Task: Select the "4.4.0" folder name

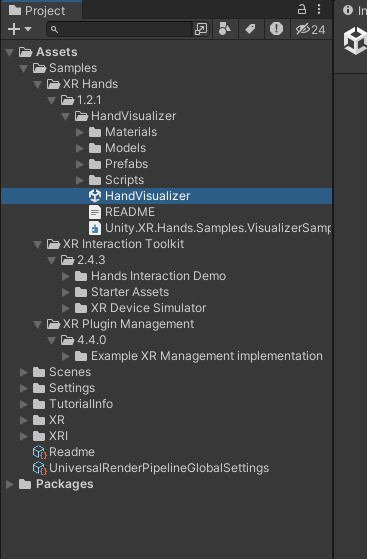Action: [x=92, y=340]
